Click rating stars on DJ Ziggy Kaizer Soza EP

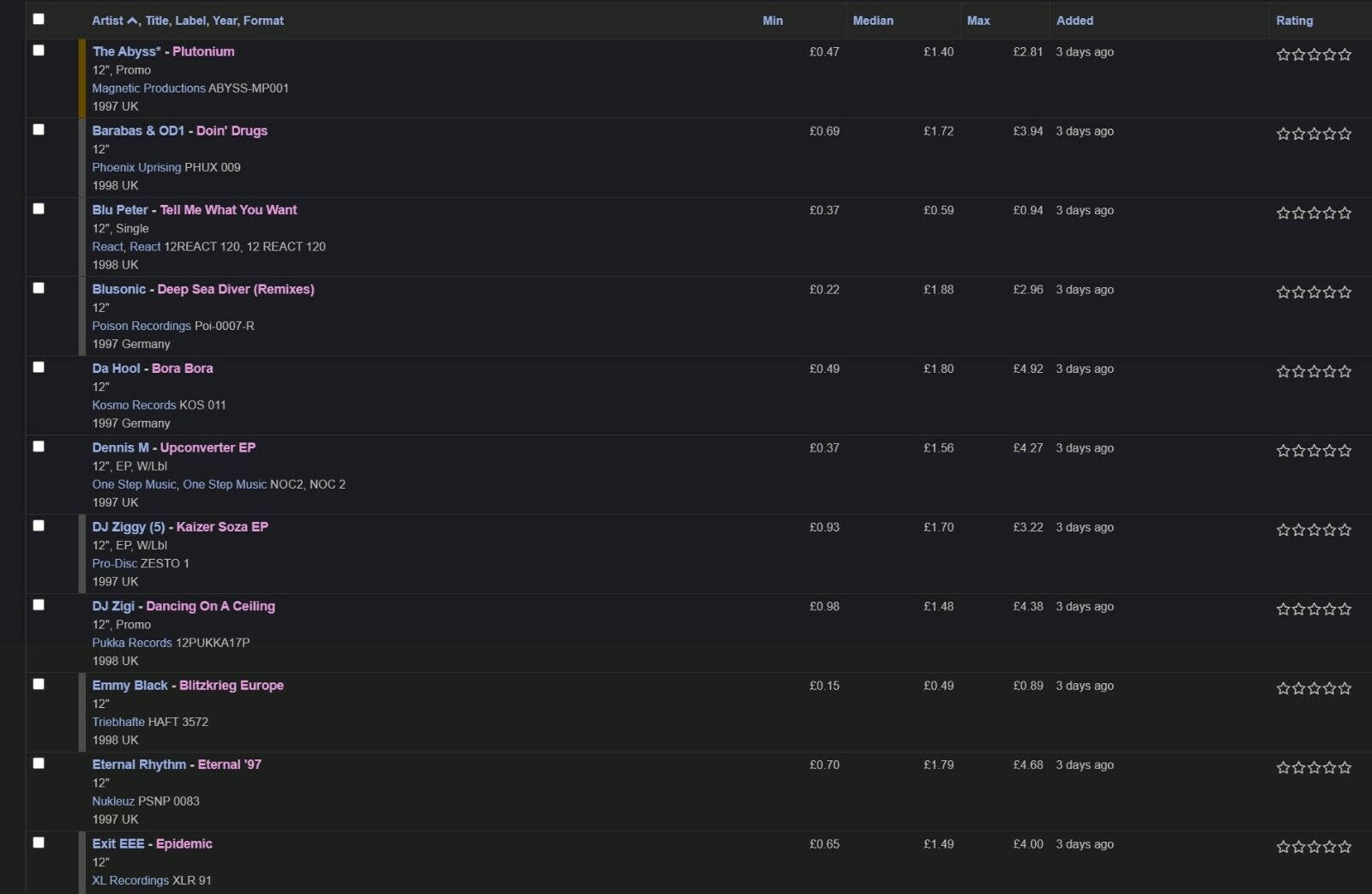[1314, 530]
